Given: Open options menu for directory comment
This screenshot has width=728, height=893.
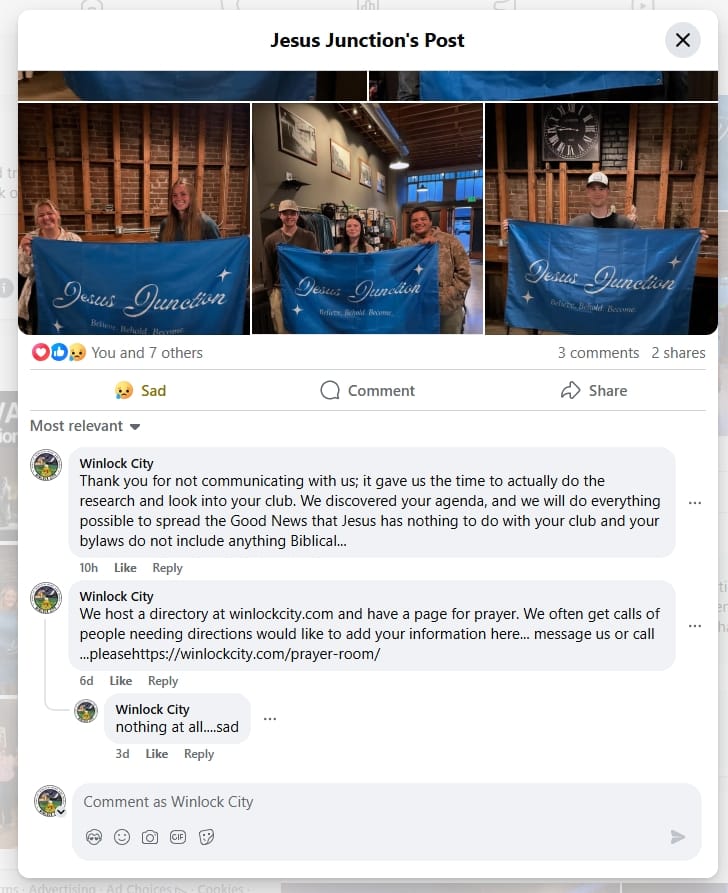Looking at the screenshot, I should pos(694,626).
